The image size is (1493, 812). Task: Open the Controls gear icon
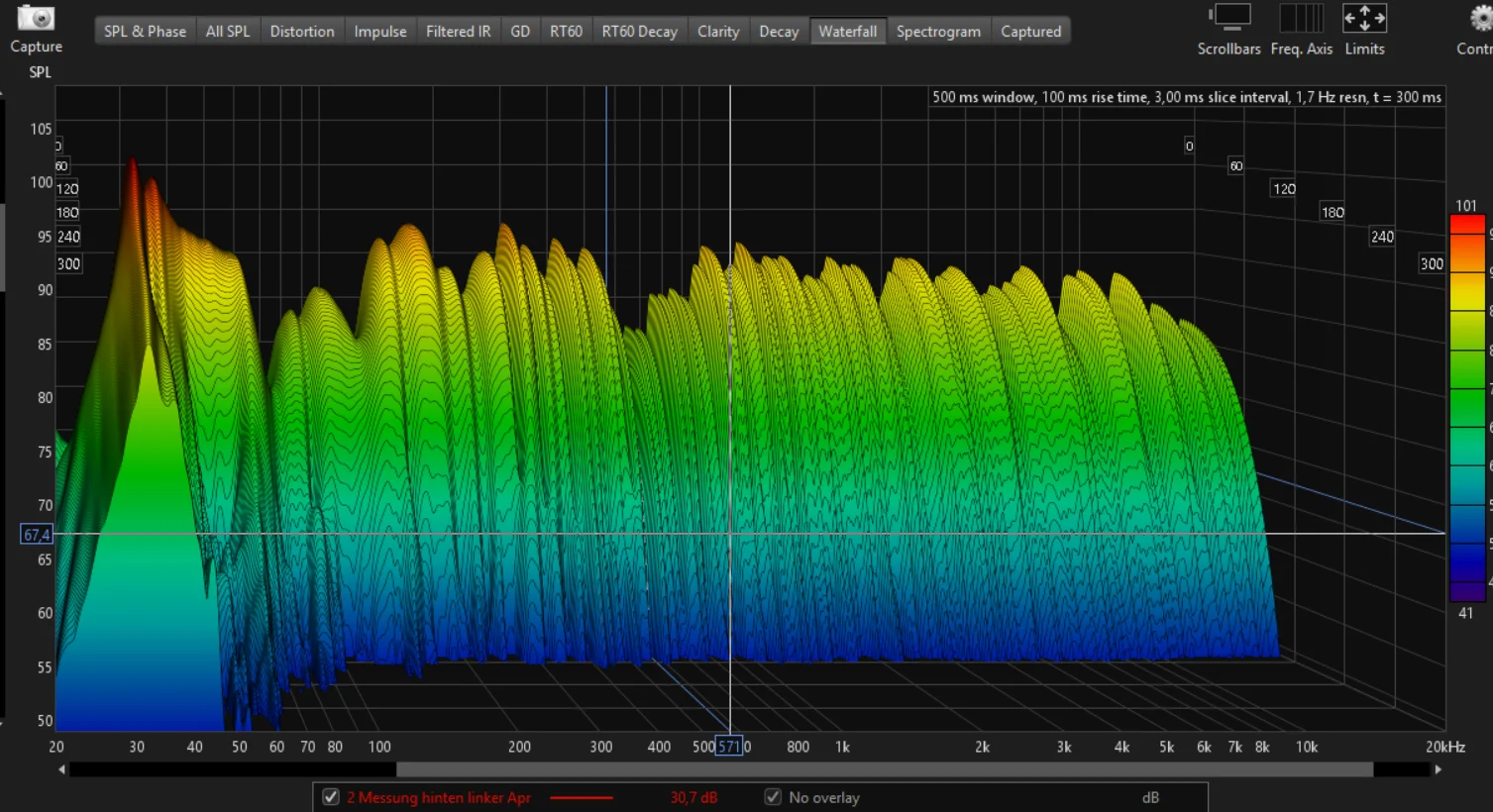(1481, 17)
